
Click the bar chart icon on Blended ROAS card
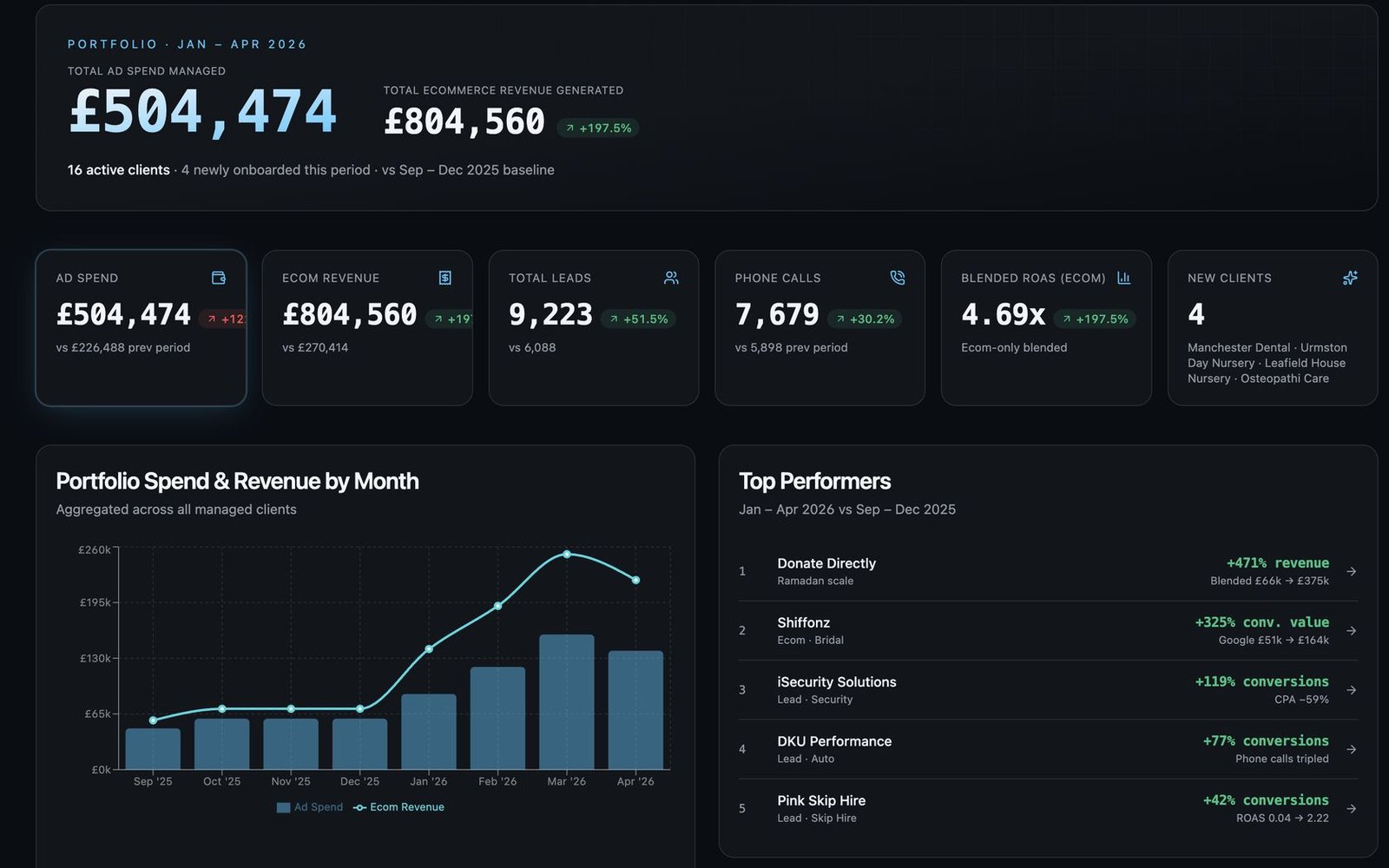pos(1123,278)
